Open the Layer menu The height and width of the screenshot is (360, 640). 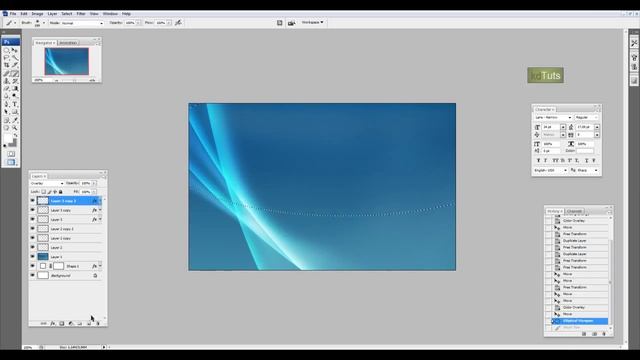click(x=52, y=14)
